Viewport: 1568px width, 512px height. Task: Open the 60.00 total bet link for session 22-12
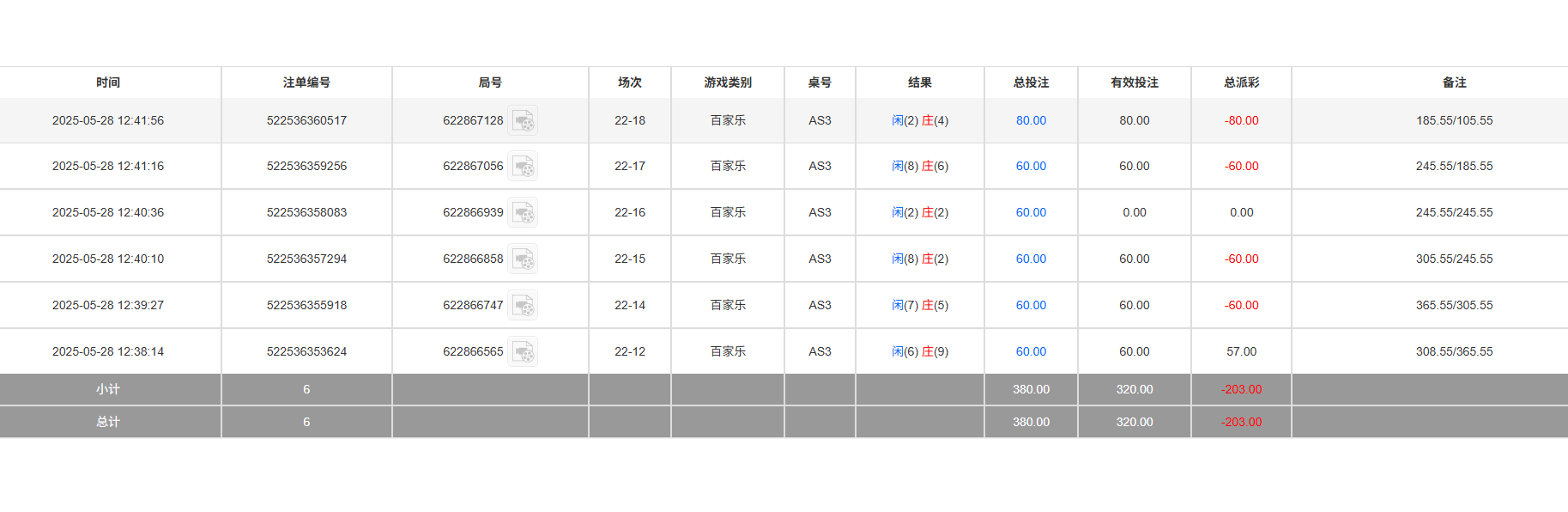tap(1031, 352)
